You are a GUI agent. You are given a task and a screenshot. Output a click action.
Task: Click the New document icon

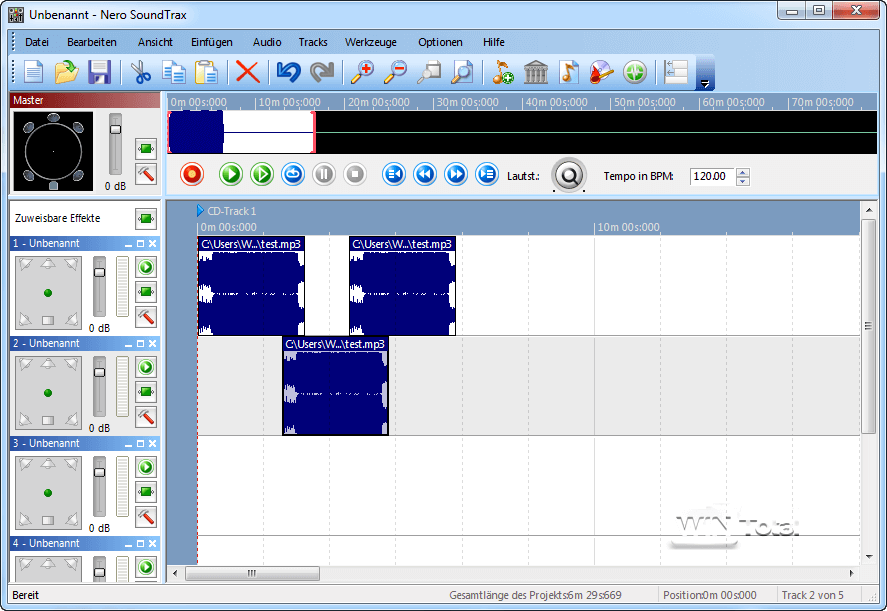pyautogui.click(x=33, y=72)
